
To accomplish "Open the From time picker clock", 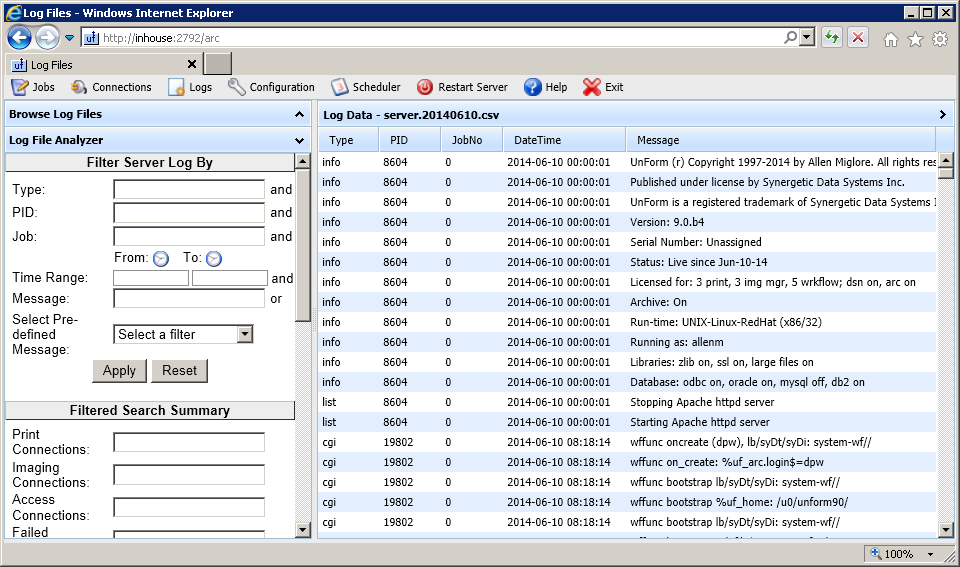I will [x=161, y=259].
